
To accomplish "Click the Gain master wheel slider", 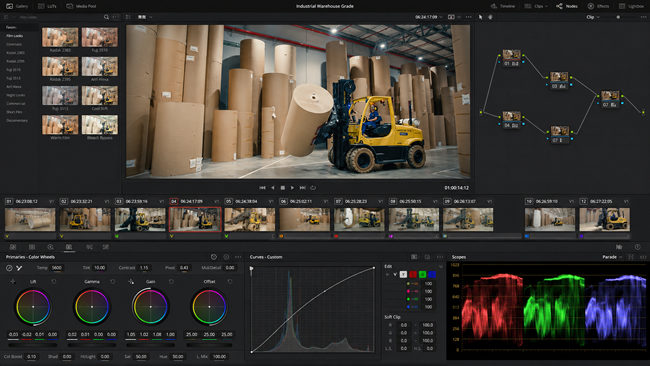I will coord(150,345).
